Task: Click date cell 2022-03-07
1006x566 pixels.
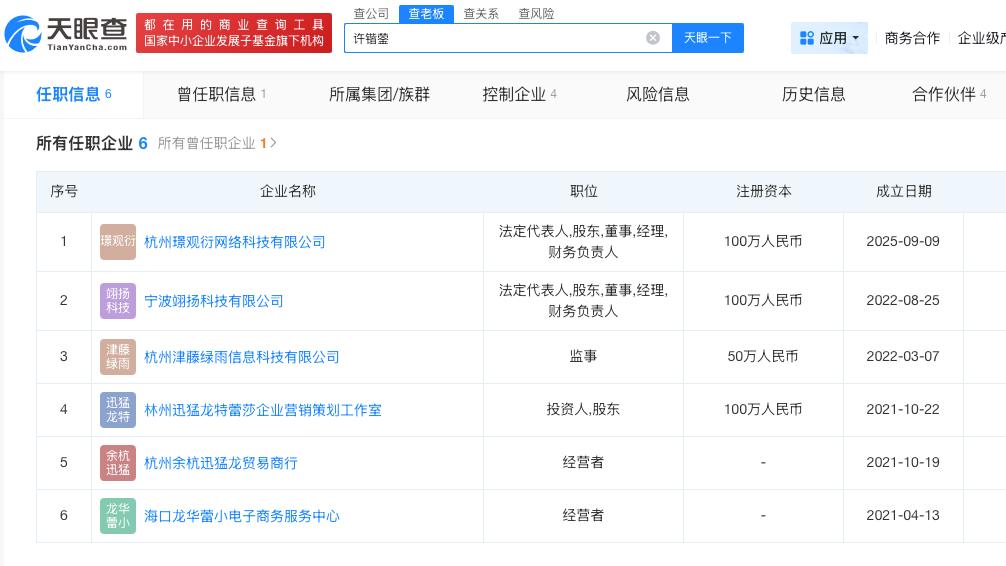Action: click(903, 356)
